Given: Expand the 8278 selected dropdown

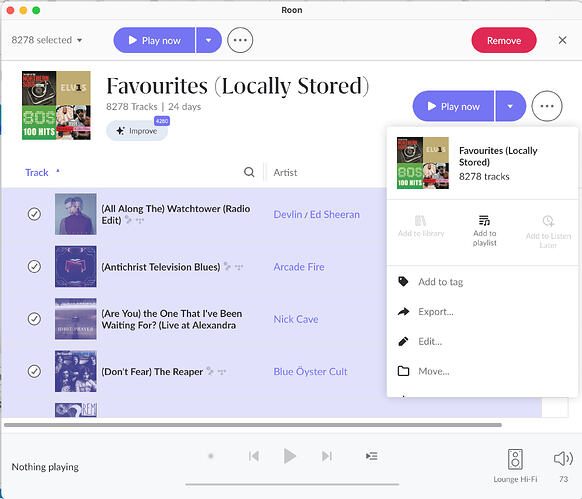Looking at the screenshot, I should coord(47,40).
